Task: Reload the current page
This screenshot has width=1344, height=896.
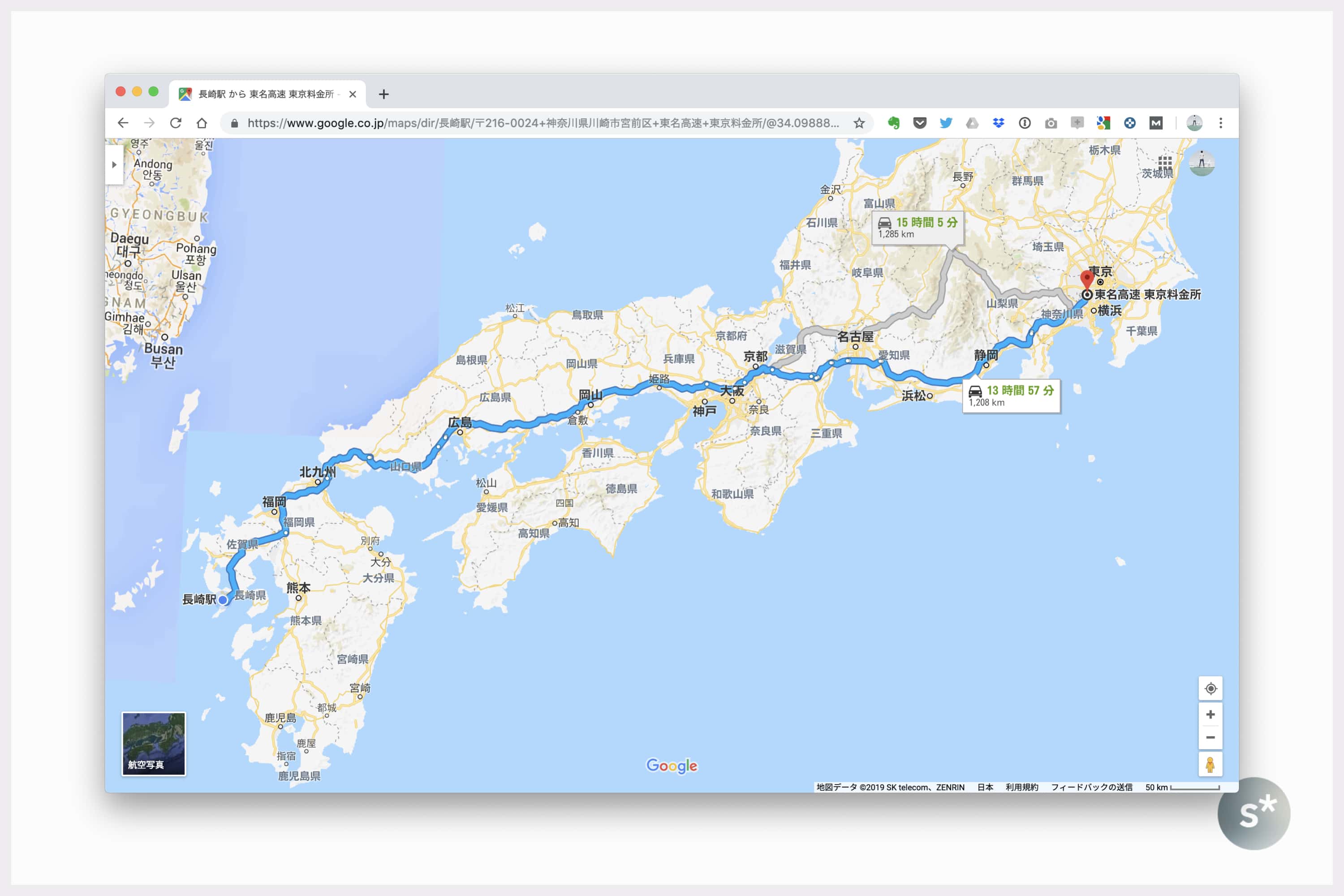Action: click(176, 123)
